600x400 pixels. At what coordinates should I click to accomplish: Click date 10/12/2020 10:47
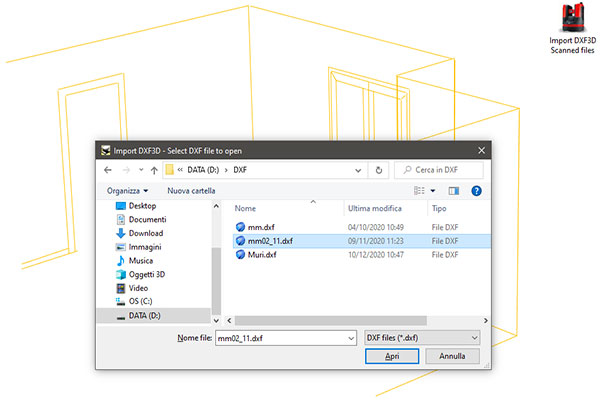point(376,255)
